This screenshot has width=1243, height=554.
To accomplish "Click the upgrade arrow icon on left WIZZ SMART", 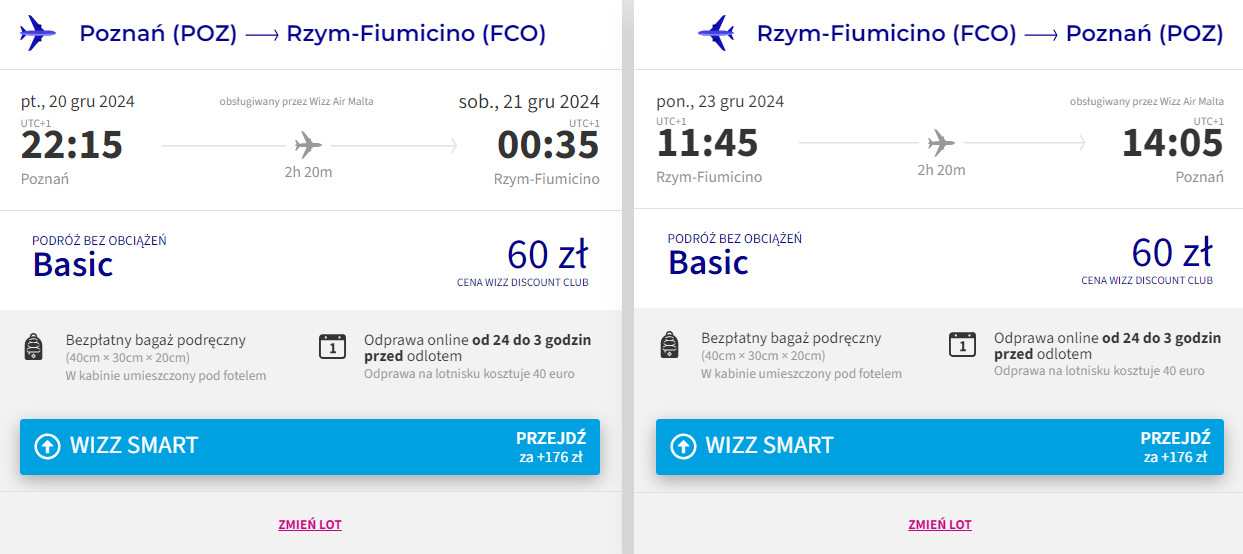I will pos(47,446).
